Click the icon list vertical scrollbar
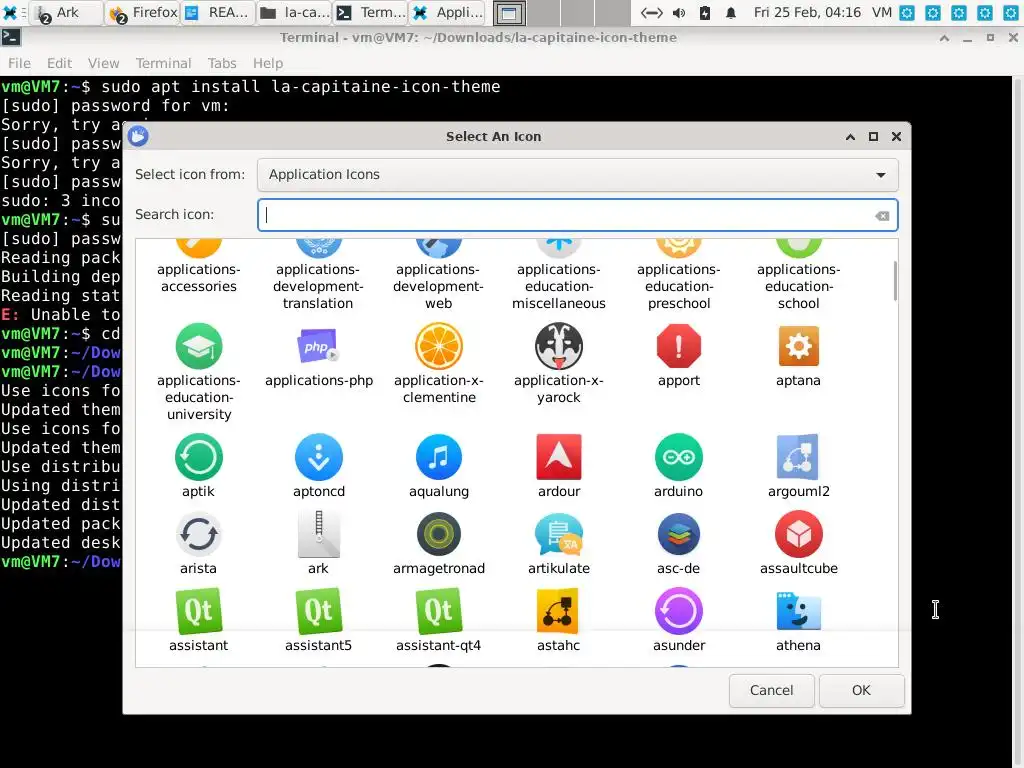The image size is (1024, 768). (894, 281)
